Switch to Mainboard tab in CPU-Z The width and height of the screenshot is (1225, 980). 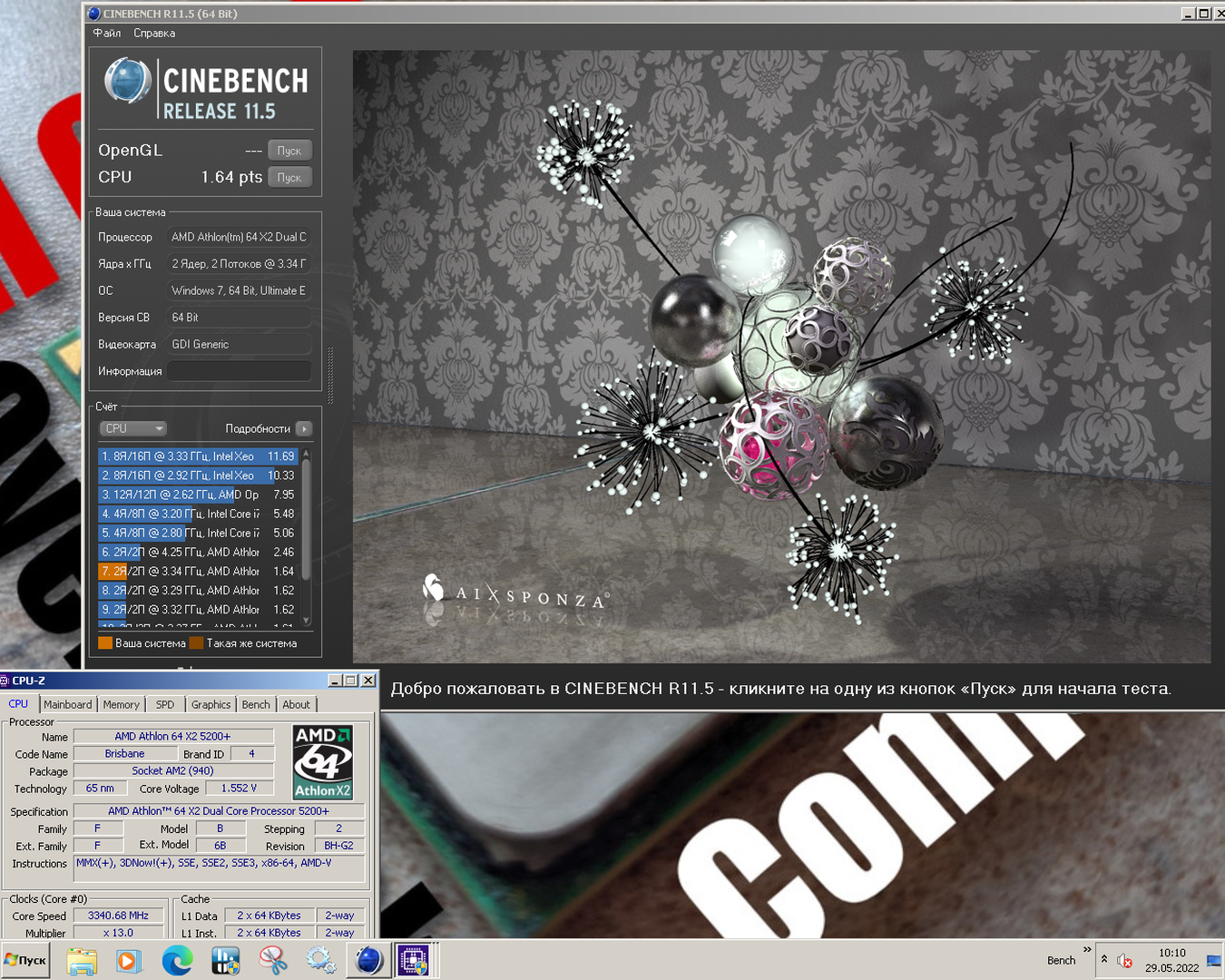pyautogui.click(x=68, y=704)
